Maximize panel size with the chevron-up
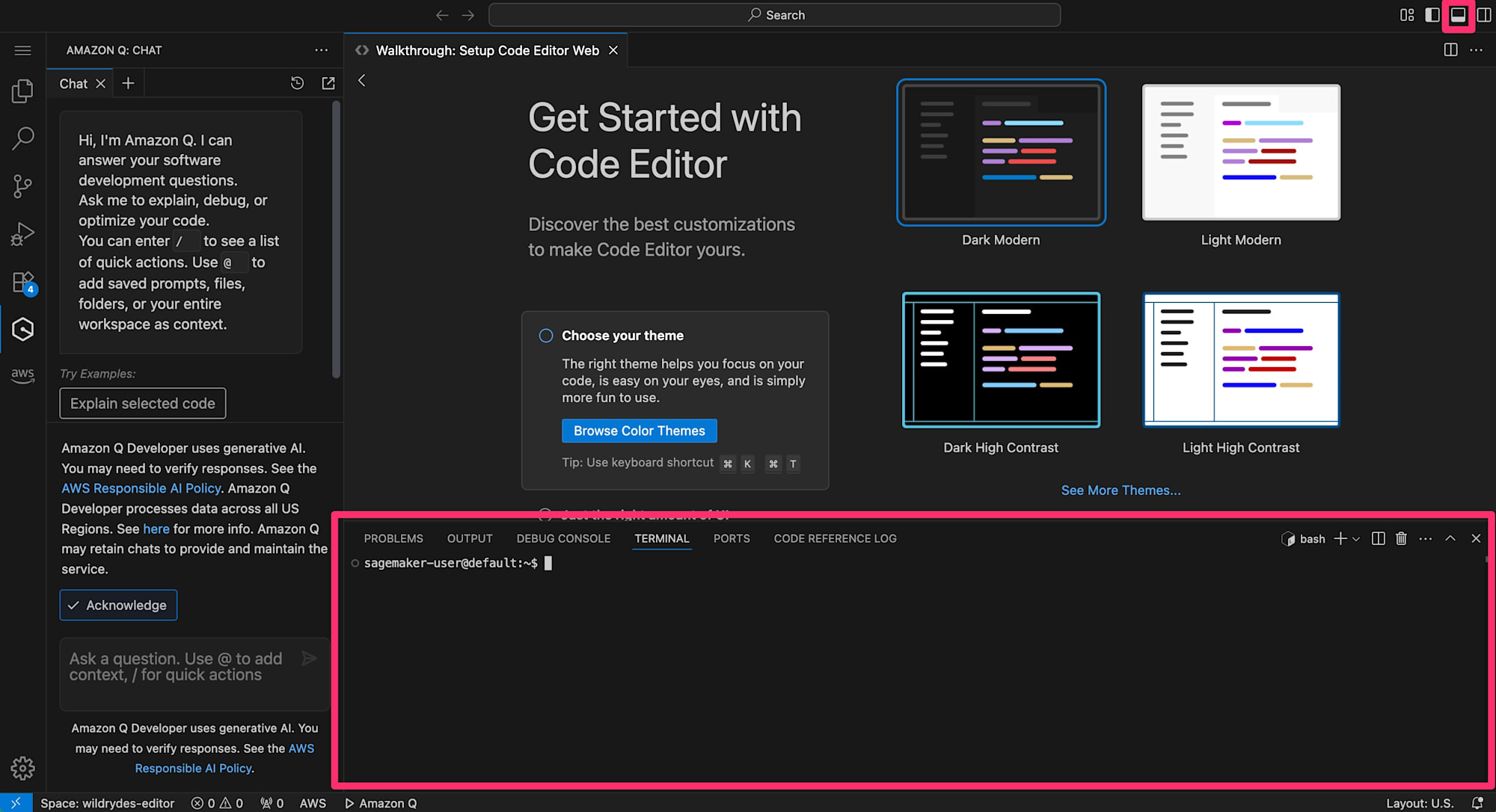Image resolution: width=1496 pixels, height=812 pixels. coord(1450,538)
